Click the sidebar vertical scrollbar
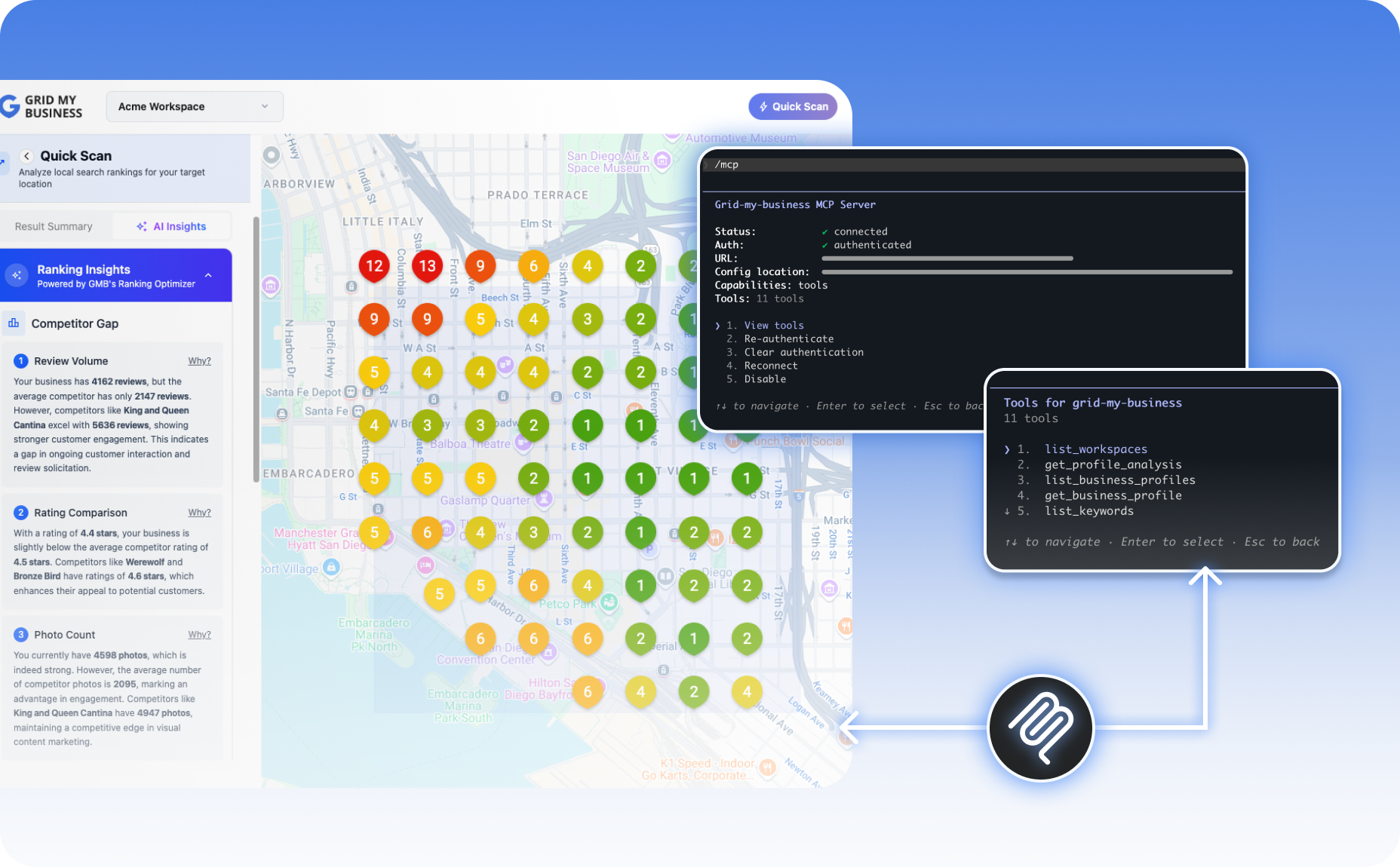Screen dimensions: 1400x867 256,349
